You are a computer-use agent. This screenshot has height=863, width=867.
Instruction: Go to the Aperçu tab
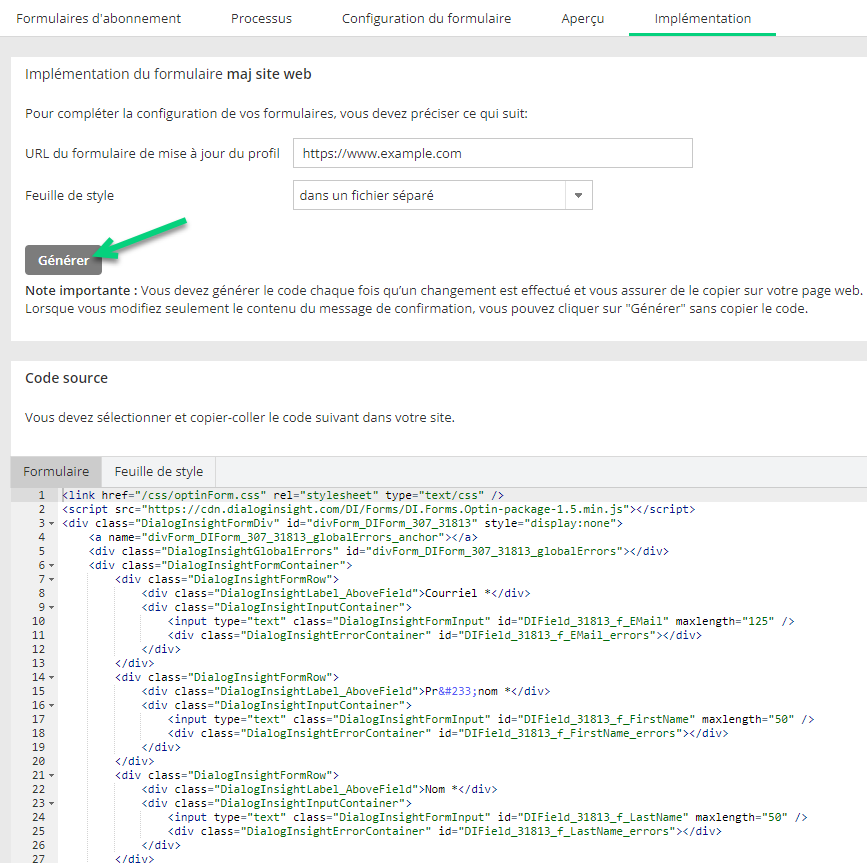[583, 18]
